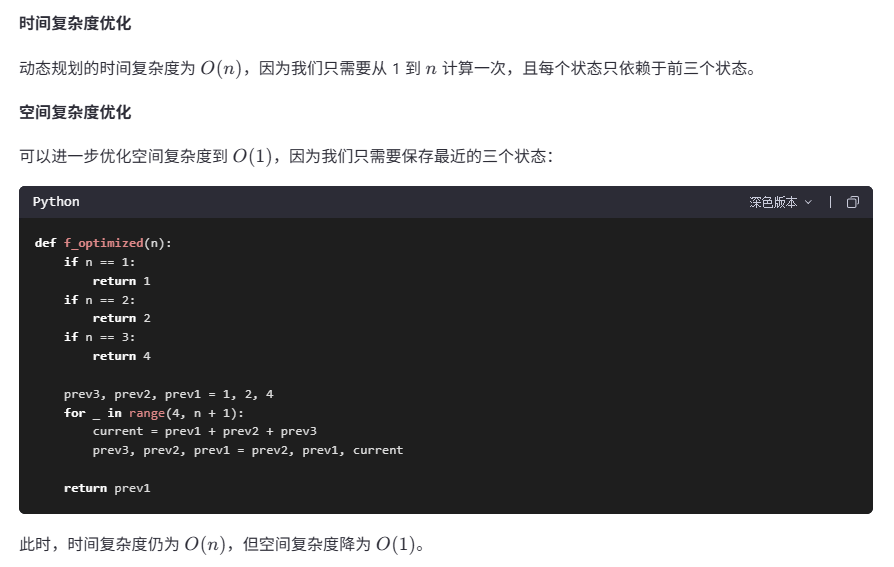Click the f_optimized function name

pos(103,244)
